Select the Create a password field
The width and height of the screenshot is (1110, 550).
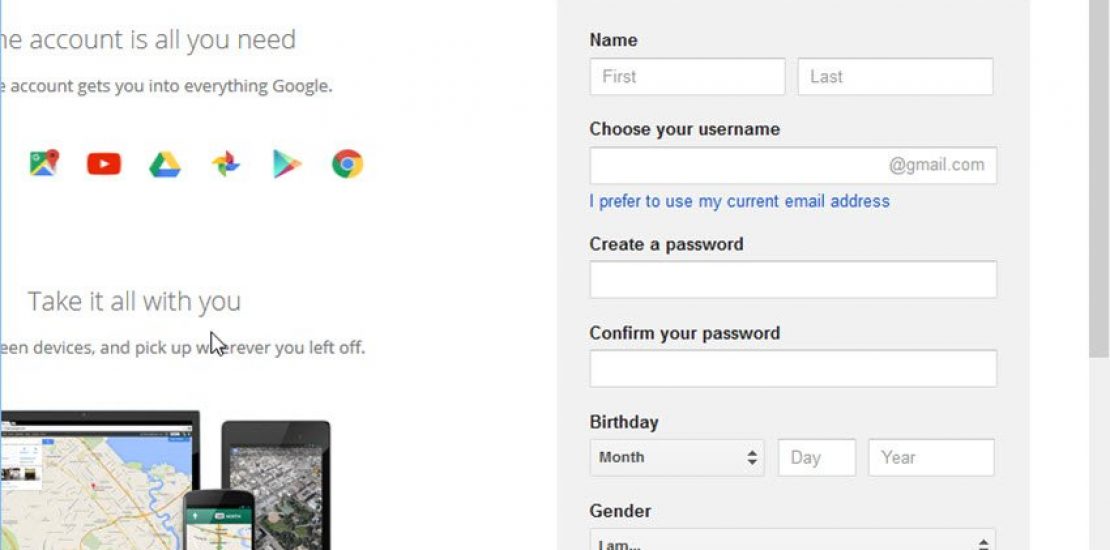point(793,280)
